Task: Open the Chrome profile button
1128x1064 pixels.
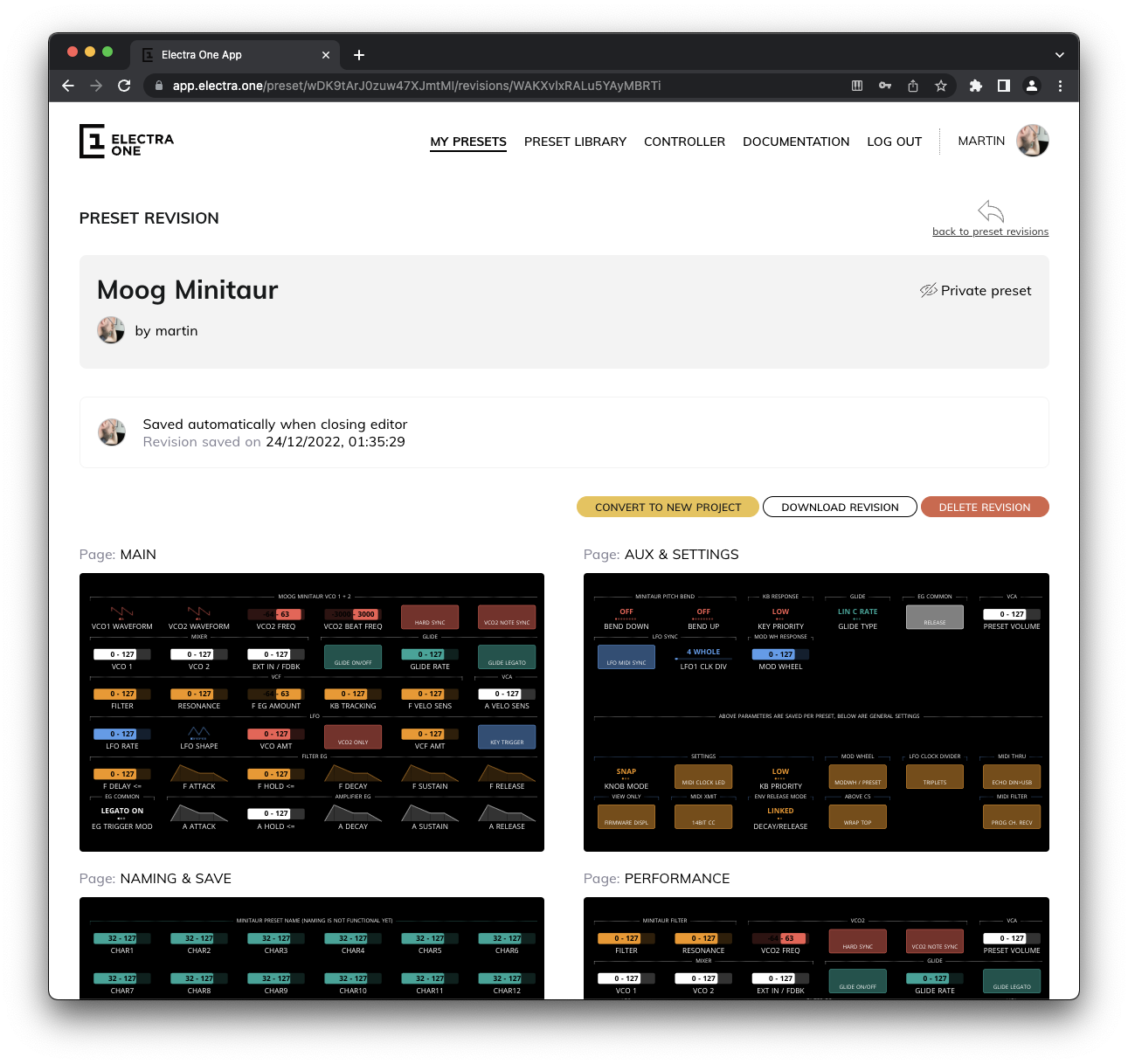Action: 1032,86
